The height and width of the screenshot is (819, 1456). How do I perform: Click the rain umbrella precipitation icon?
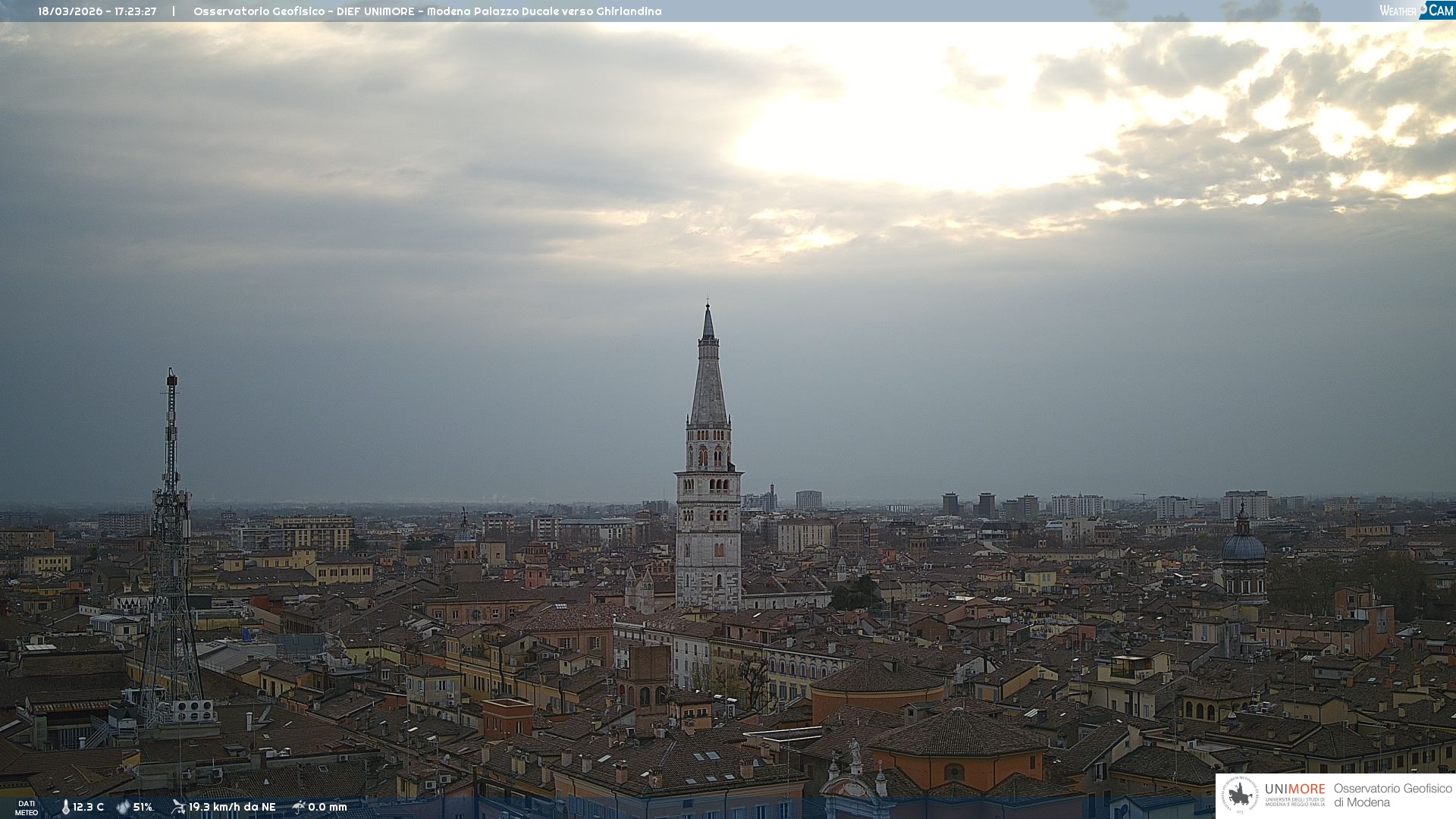[x=299, y=807]
